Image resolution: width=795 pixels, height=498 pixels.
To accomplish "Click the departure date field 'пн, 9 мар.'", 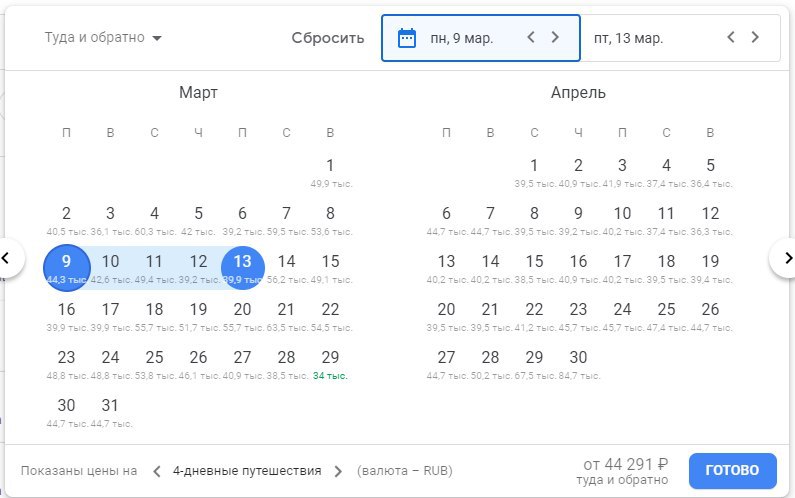I will tap(462, 38).
